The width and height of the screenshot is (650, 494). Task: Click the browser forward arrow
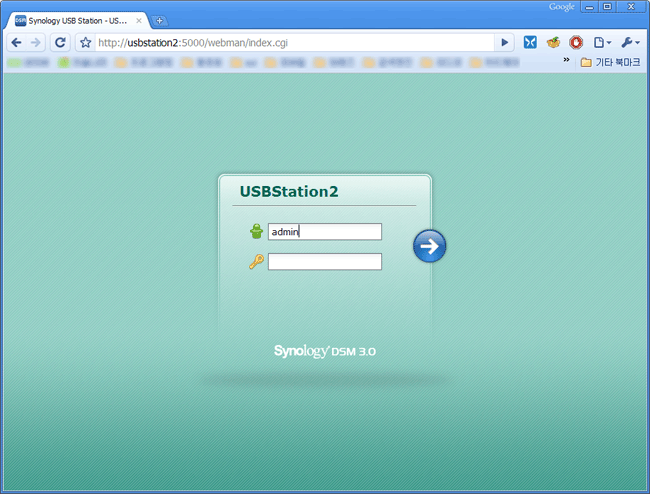pos(36,42)
